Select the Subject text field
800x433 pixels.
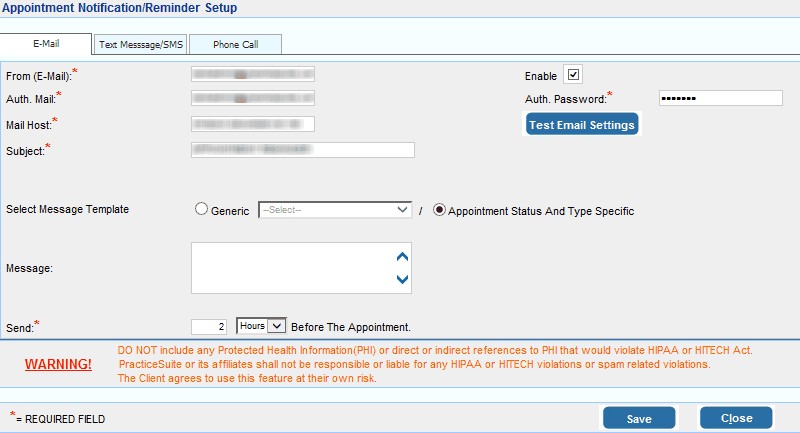click(302, 150)
